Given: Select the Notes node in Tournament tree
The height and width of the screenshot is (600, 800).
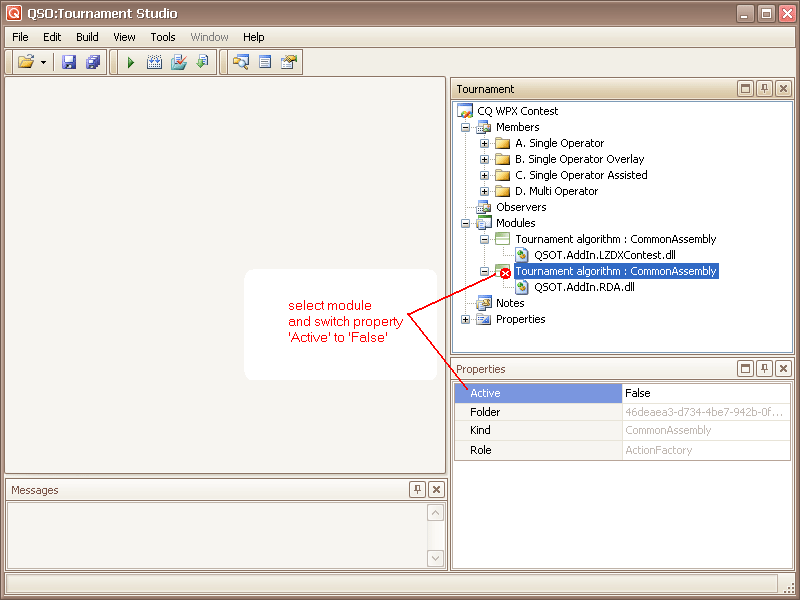Looking at the screenshot, I should (x=510, y=303).
